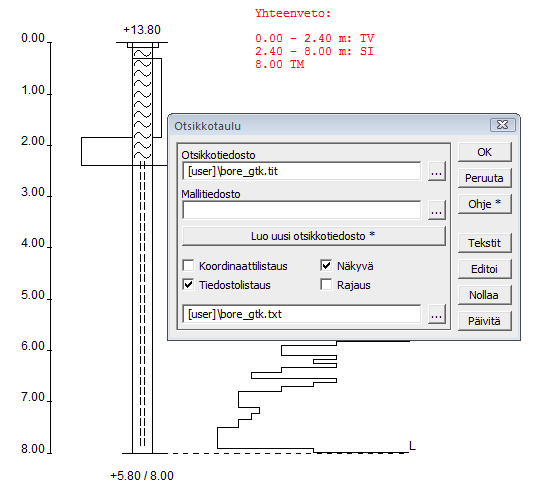Open help via the Ohje * button
The height and width of the screenshot is (485, 536).
click(484, 204)
